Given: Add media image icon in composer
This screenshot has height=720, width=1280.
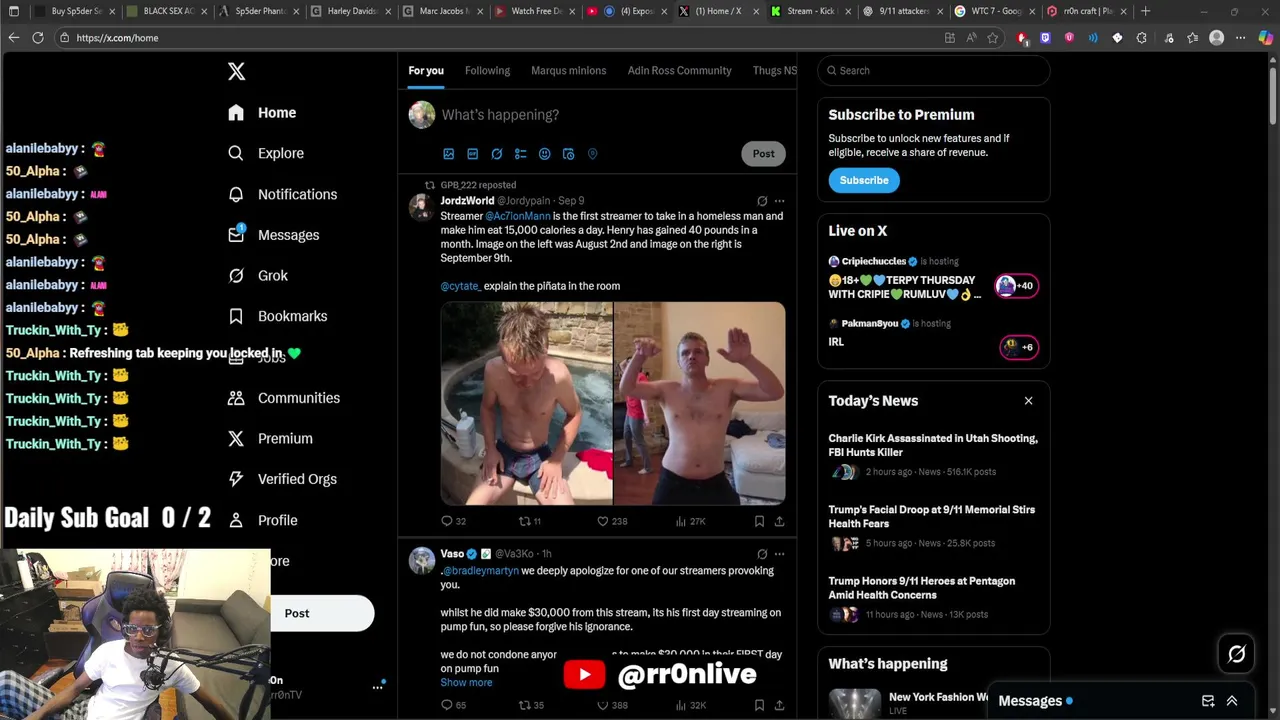Looking at the screenshot, I should (448, 154).
